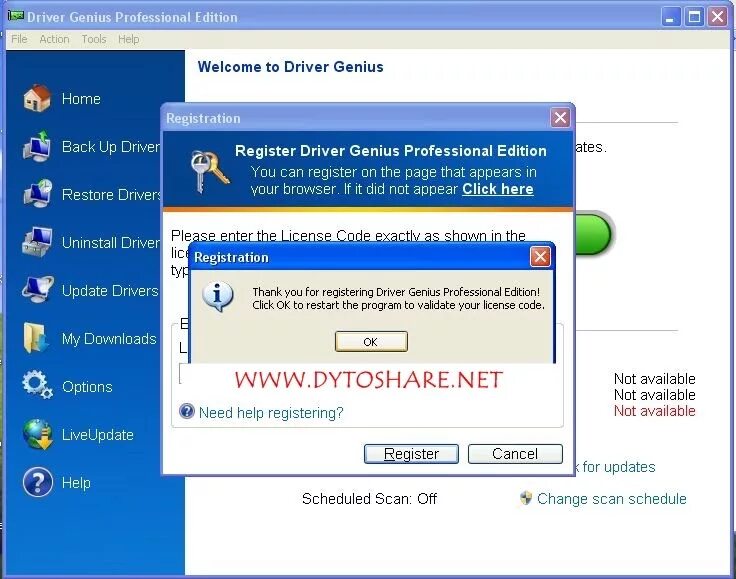Viewport: 736px width, 579px height.
Task: Click the Options gears icon
Action: coord(37,385)
